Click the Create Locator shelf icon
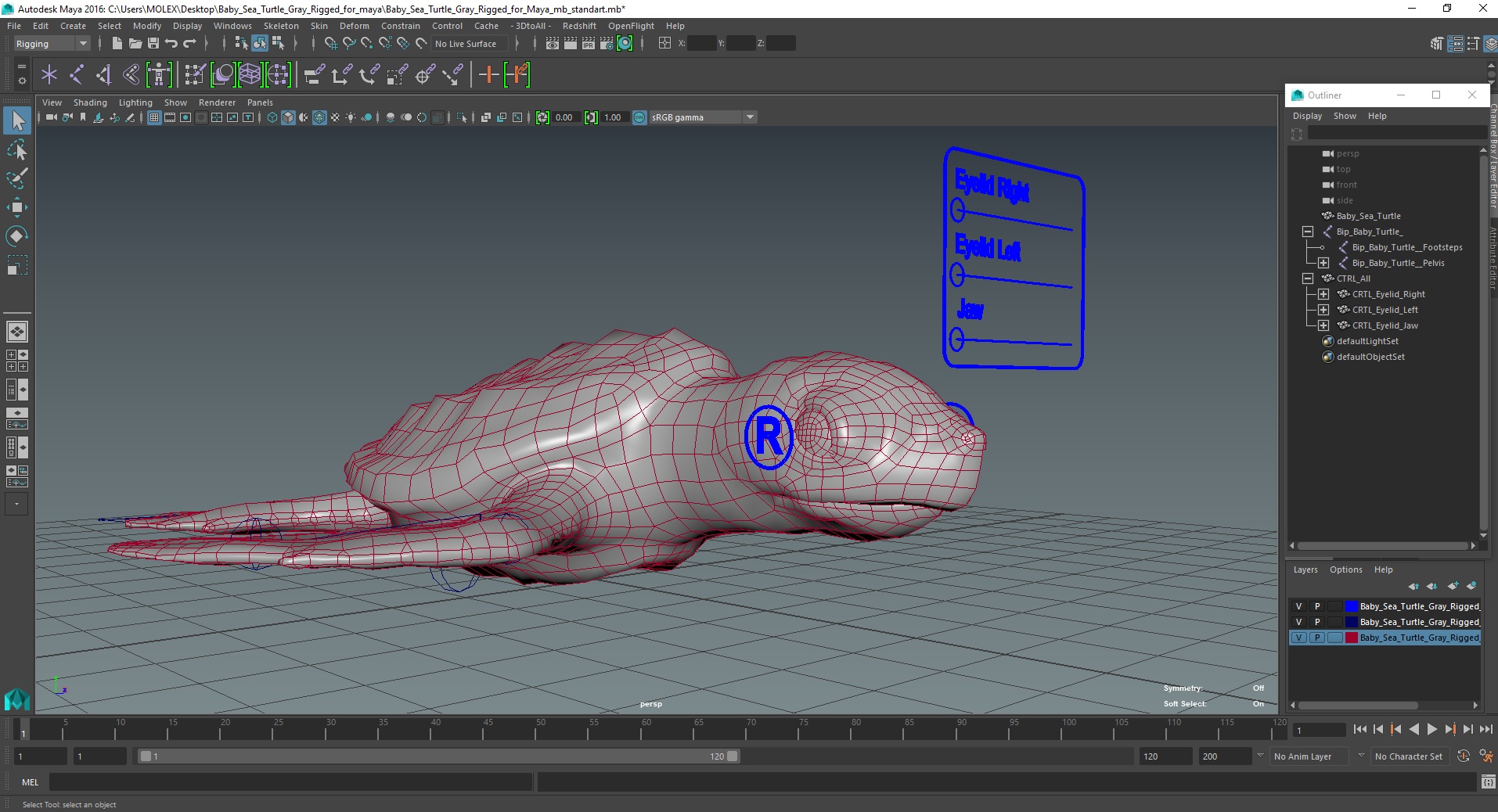This screenshot has width=1498, height=812. [x=49, y=75]
